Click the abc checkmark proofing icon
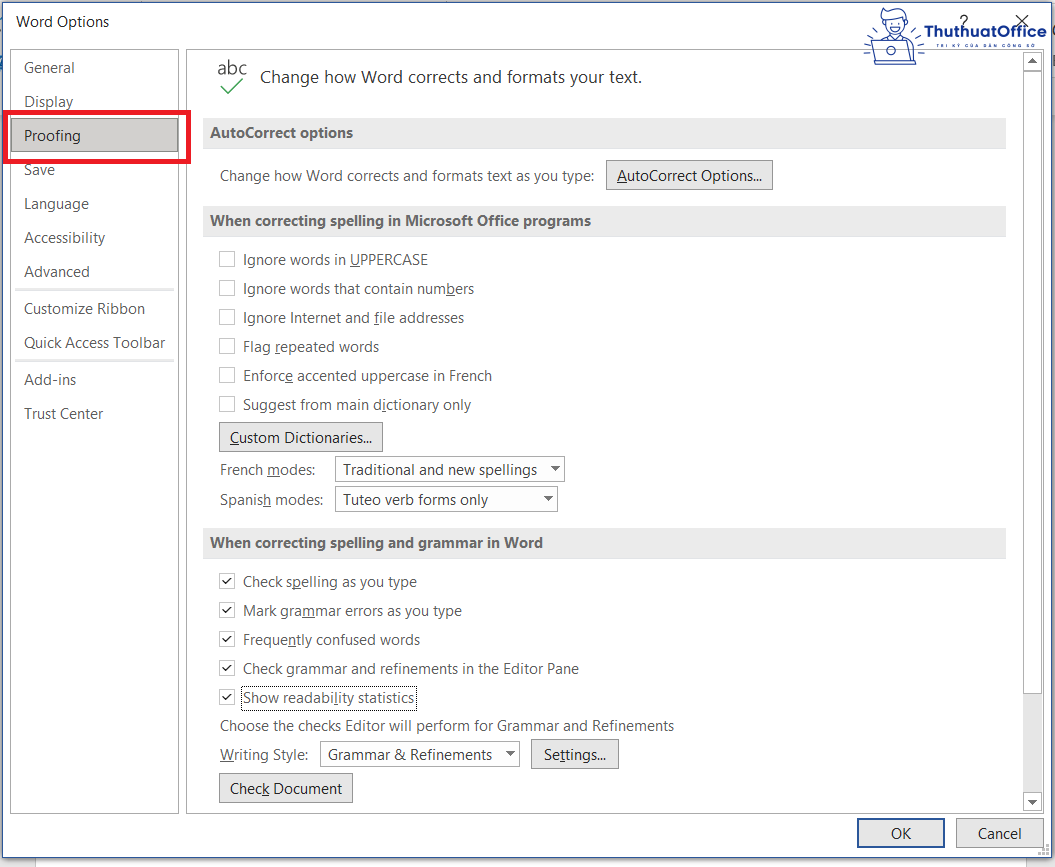Screen dimensions: 1055x867 [x=231, y=77]
